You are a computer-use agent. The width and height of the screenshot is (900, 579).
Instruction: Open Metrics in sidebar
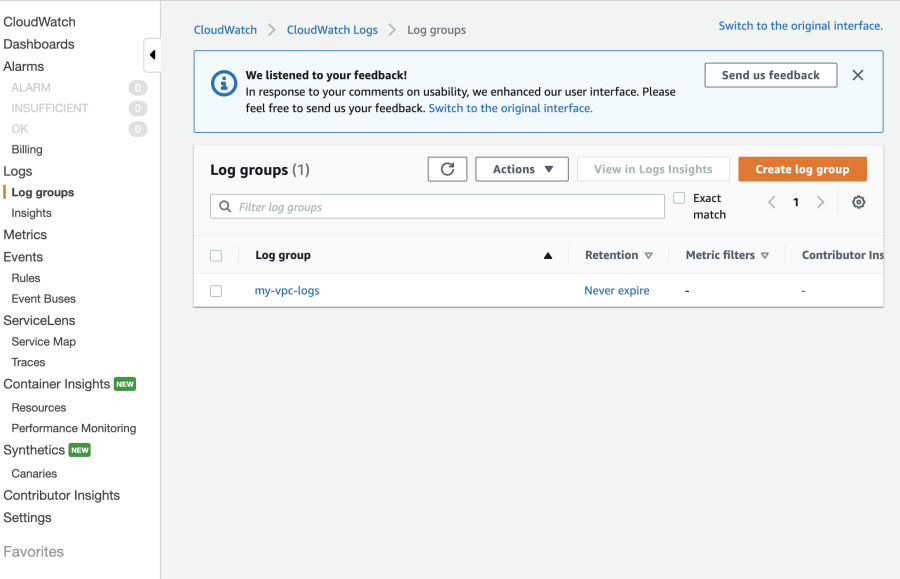click(x=25, y=235)
